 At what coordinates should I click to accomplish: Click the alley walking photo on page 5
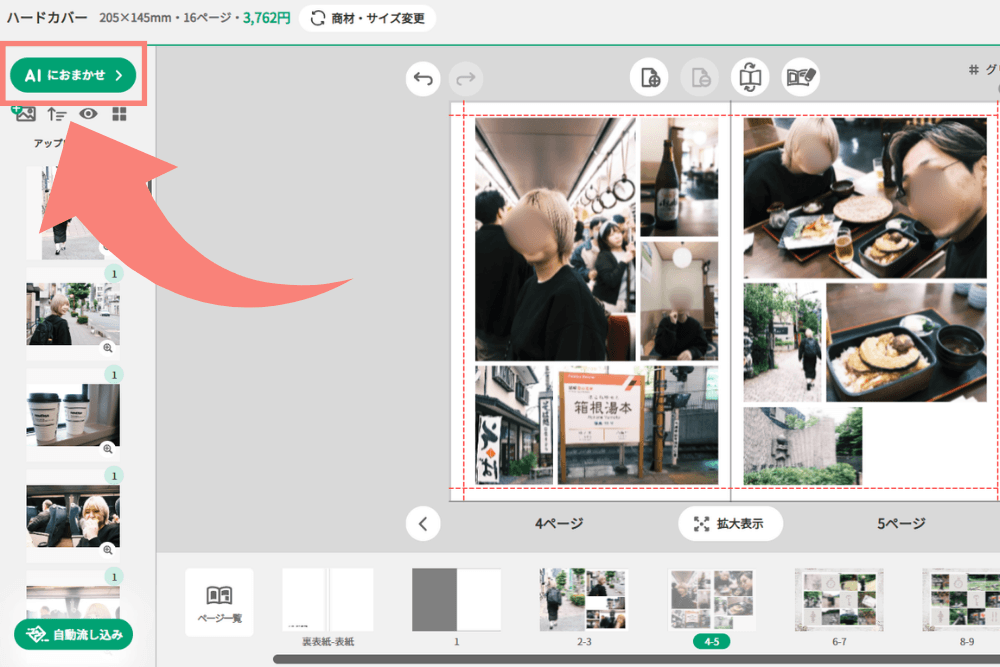coord(782,342)
